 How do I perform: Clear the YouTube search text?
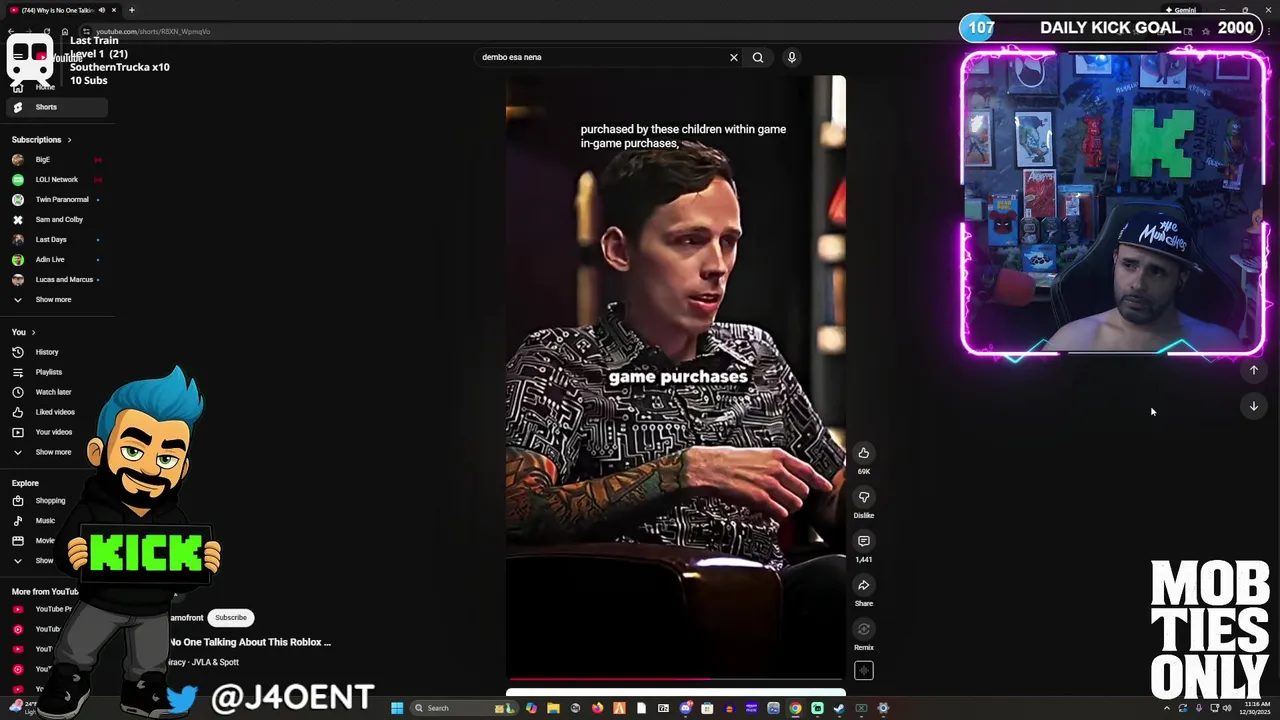point(733,57)
